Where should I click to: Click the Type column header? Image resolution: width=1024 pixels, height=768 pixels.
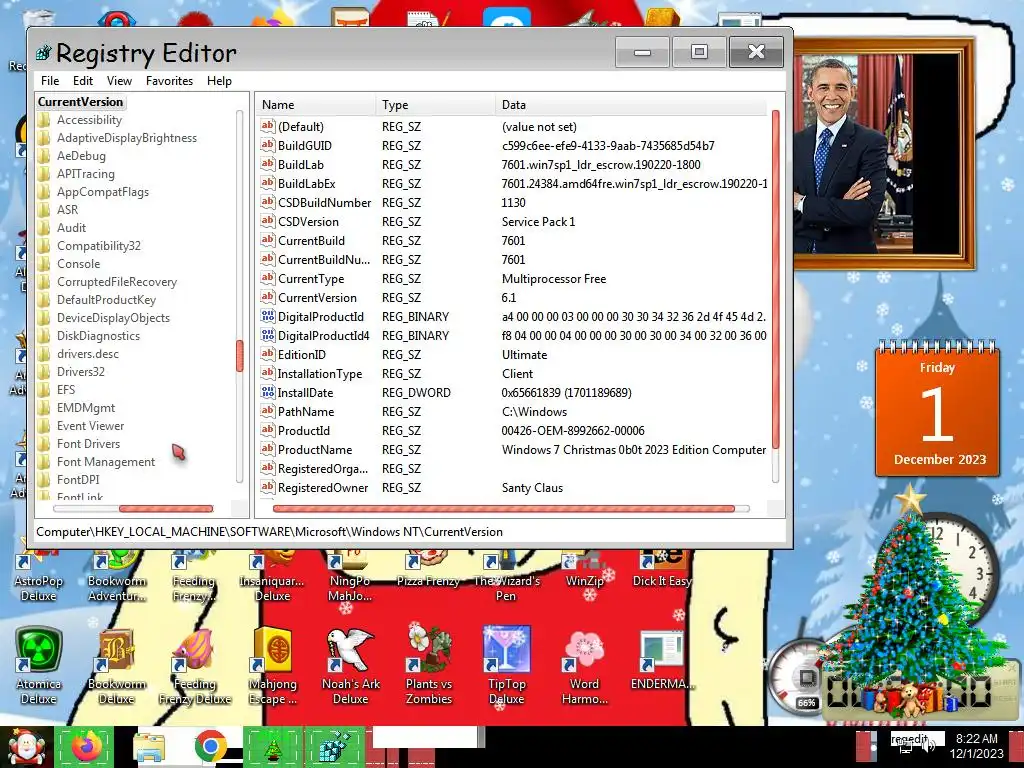[436, 104]
